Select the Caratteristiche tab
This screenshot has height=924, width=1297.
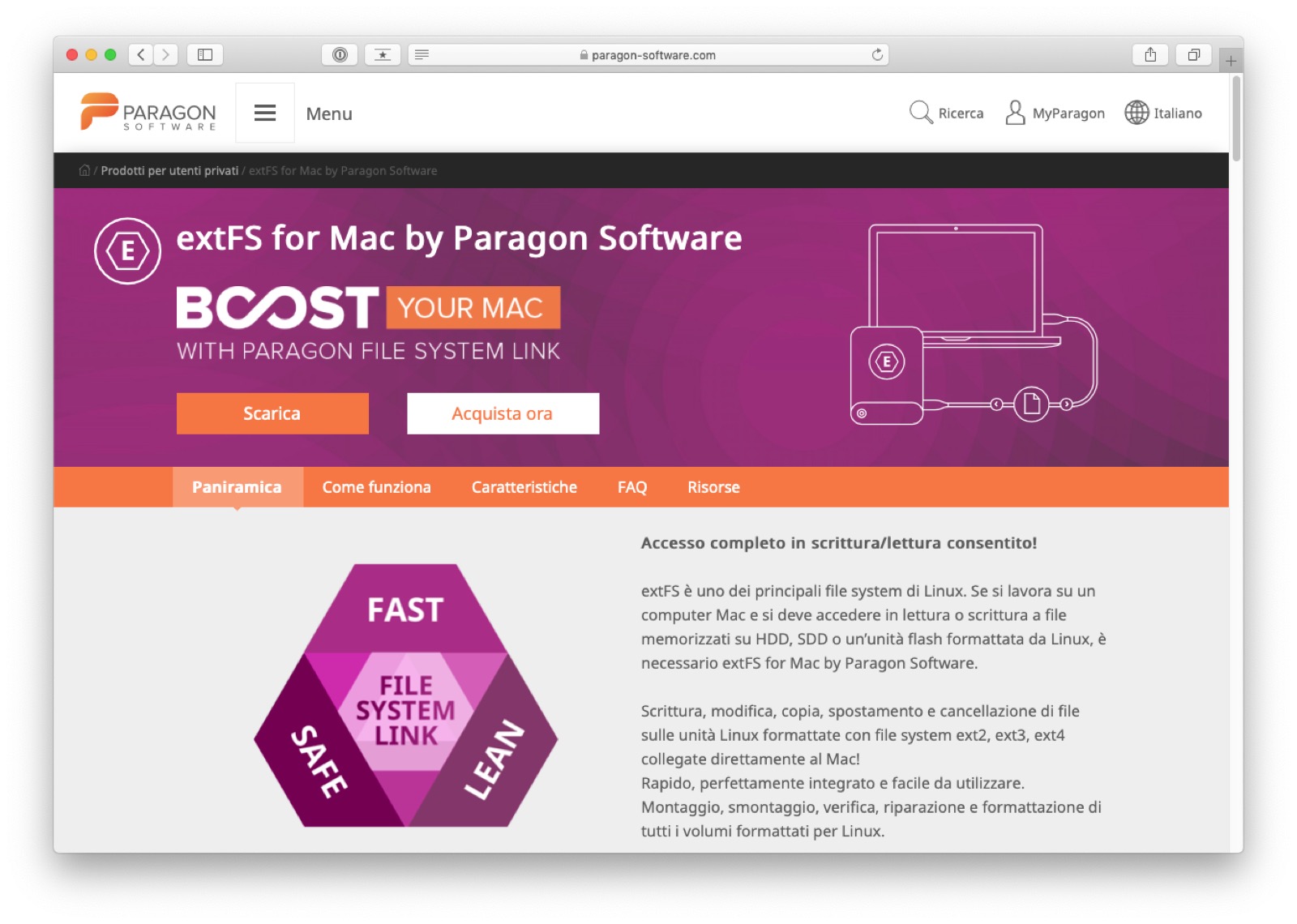[x=524, y=487]
